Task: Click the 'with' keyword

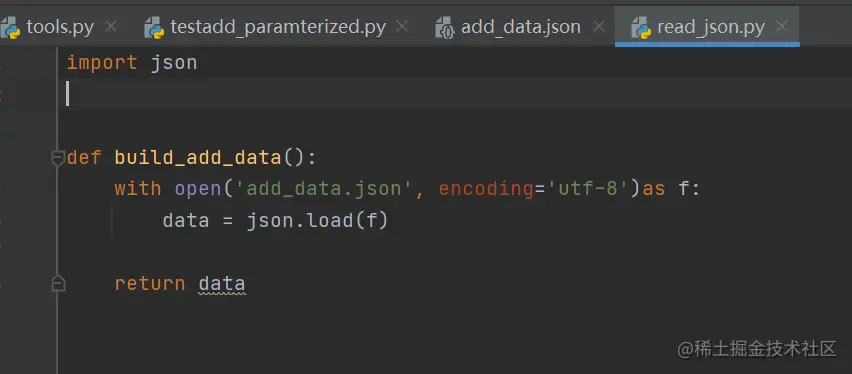Action: [x=138, y=189]
